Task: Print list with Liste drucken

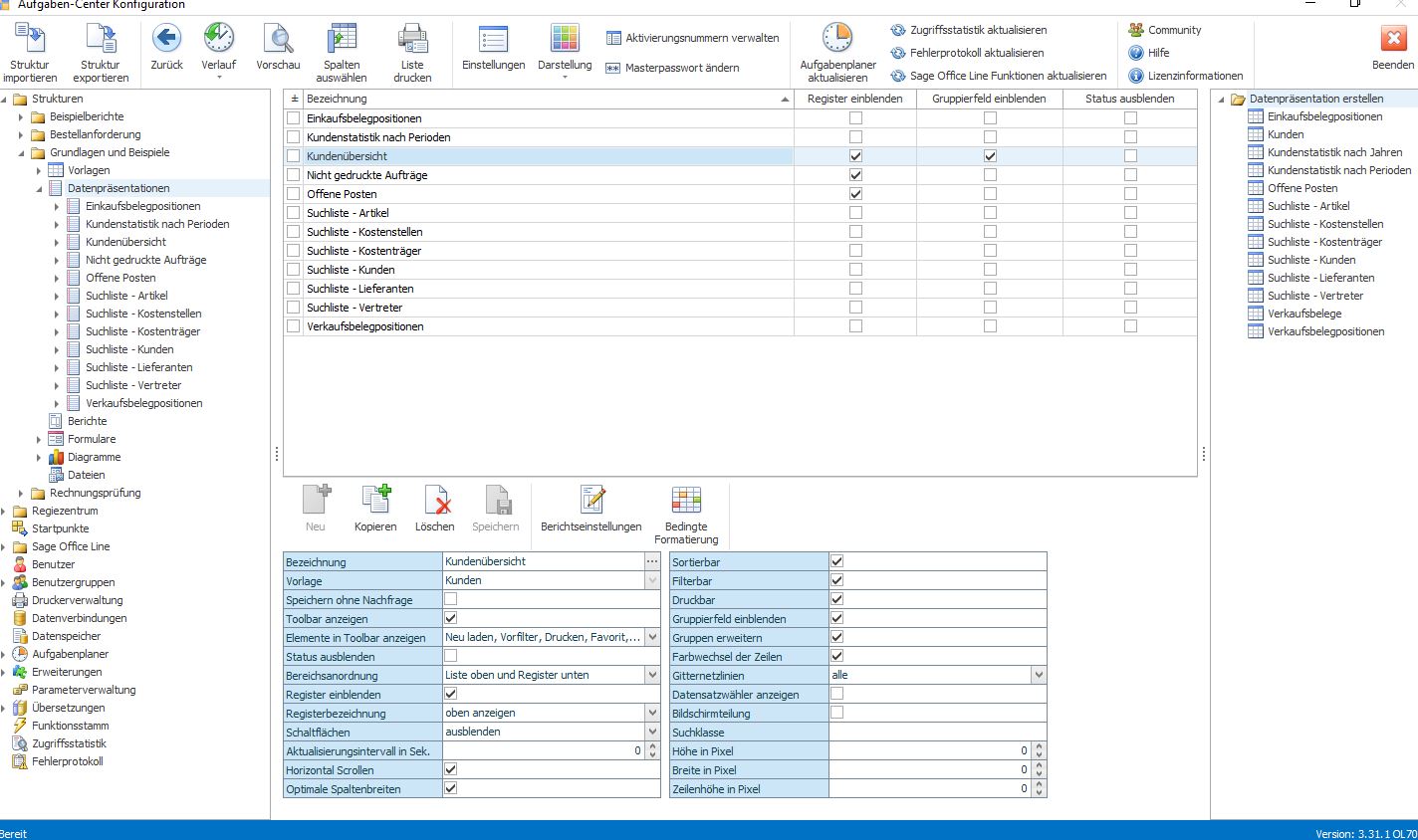Action: coord(412,38)
